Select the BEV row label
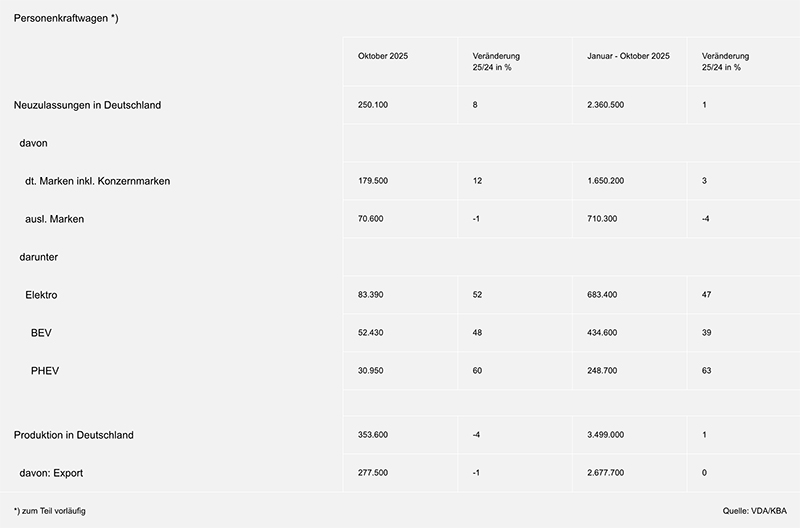Viewport: 800px width, 528px height. click(42, 333)
